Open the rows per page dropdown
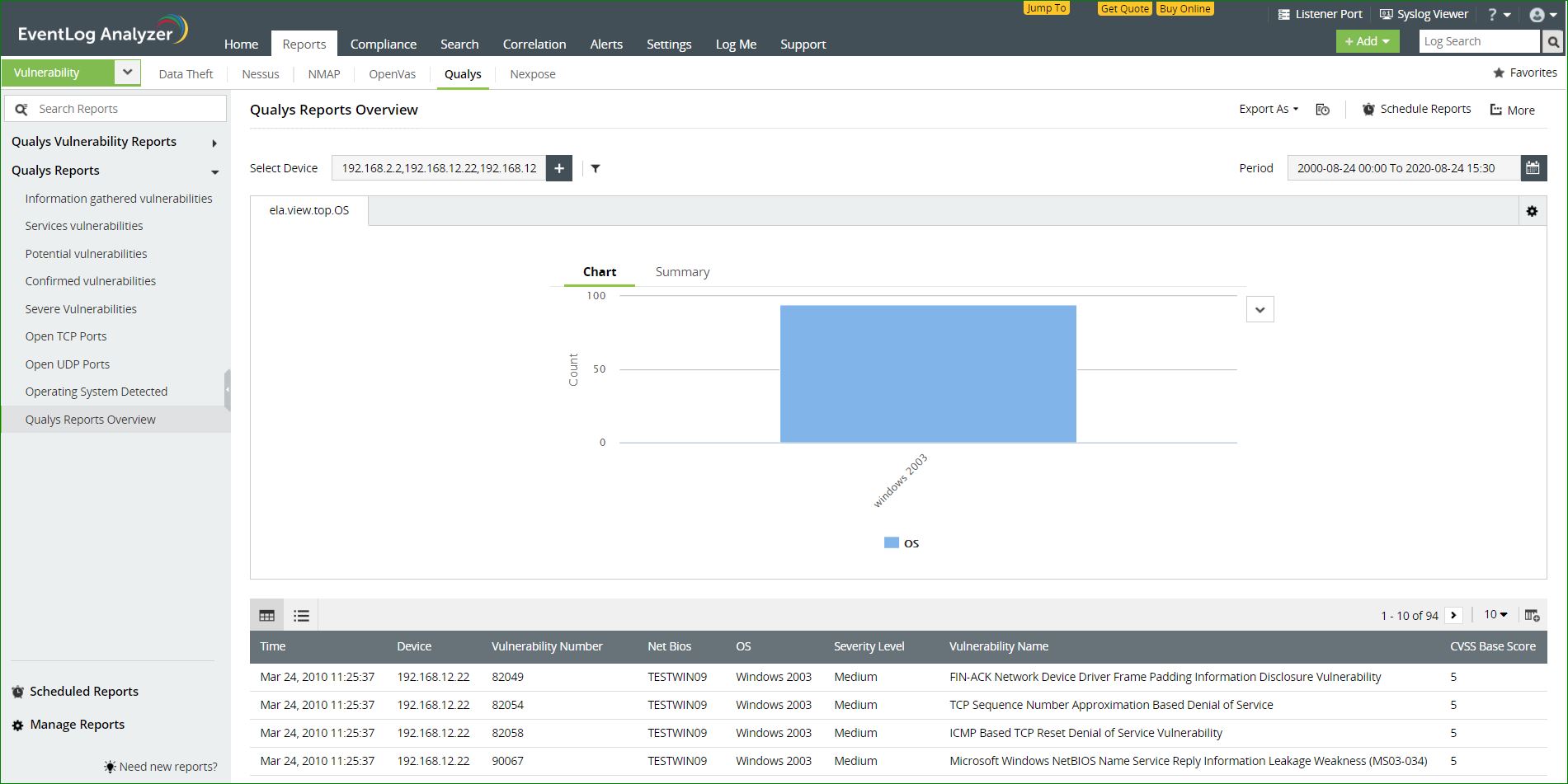The height and width of the screenshot is (784, 1568). pos(1495,615)
